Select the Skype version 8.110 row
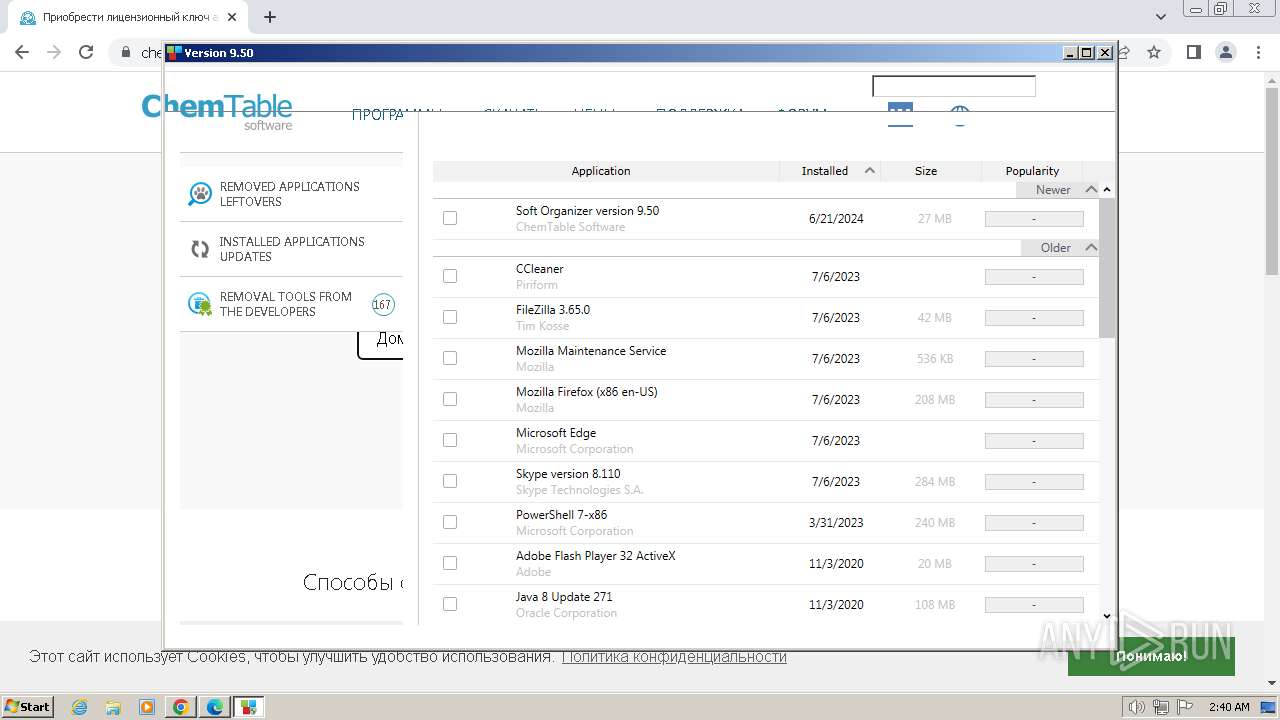Viewport: 1280px width, 720px height. (766, 481)
